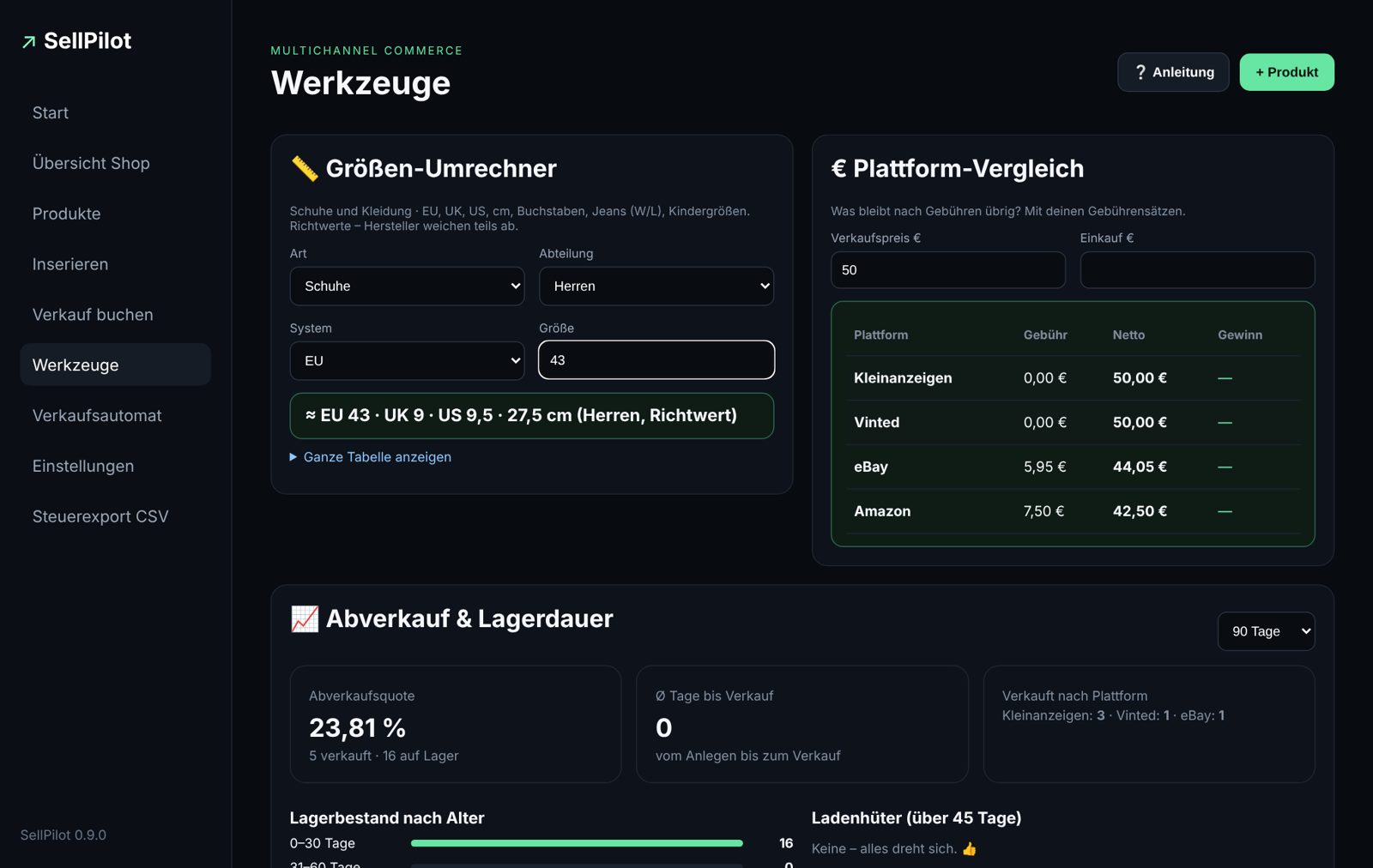Click the Netto column header
1373x868 pixels.
click(x=1128, y=335)
